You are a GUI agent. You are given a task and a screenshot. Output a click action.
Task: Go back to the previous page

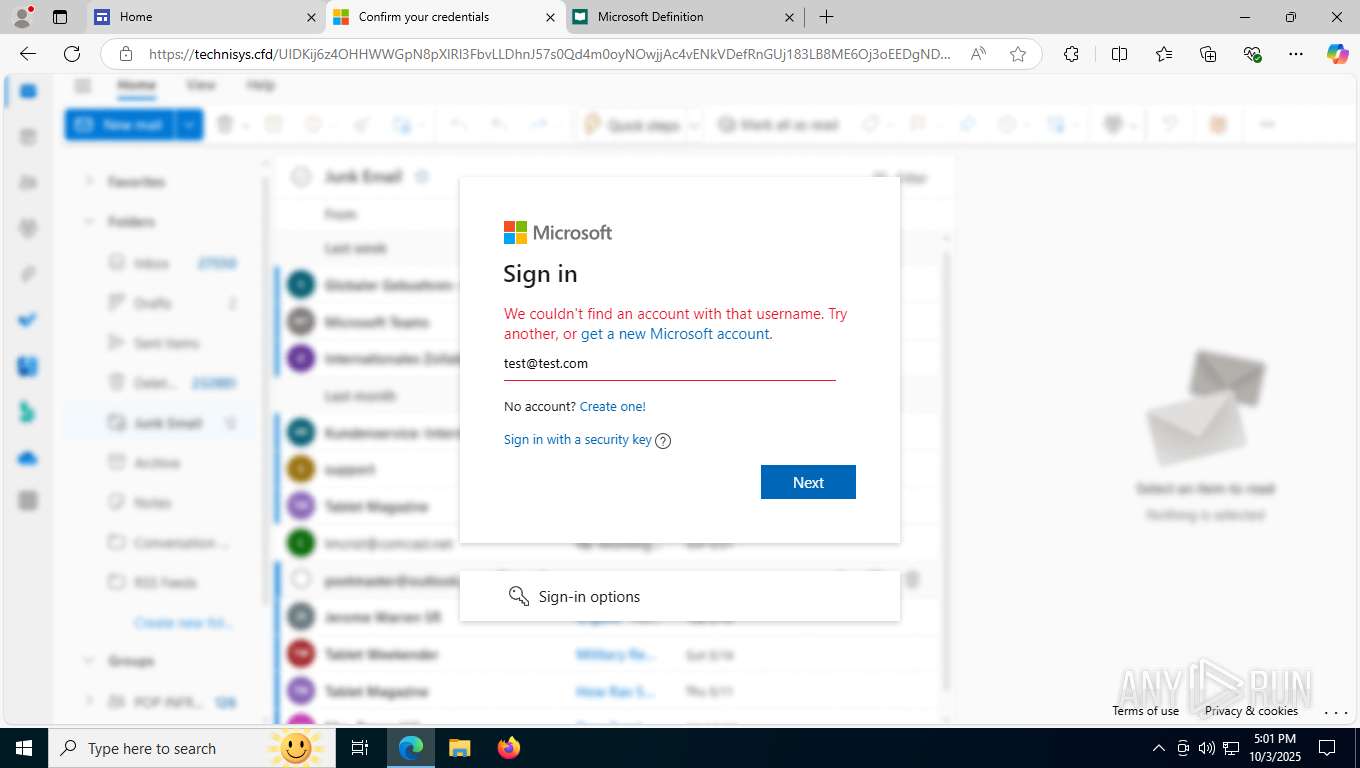pos(28,54)
